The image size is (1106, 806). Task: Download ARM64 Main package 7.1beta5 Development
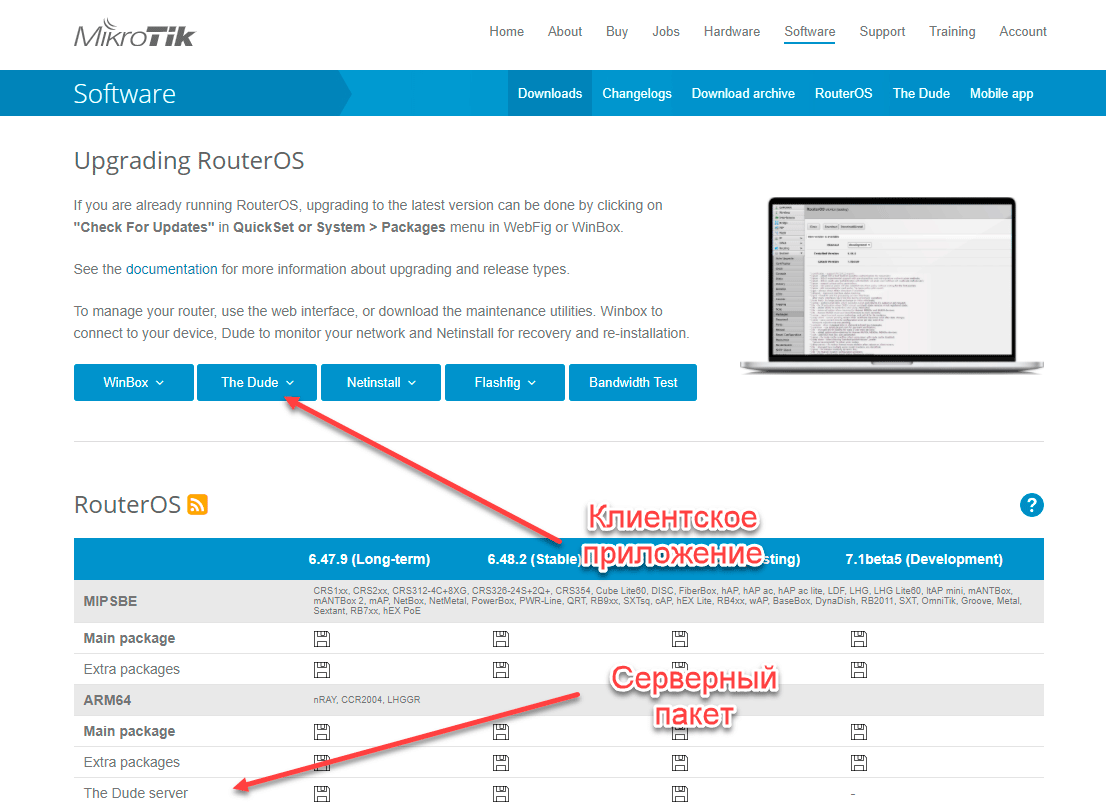coord(859,732)
